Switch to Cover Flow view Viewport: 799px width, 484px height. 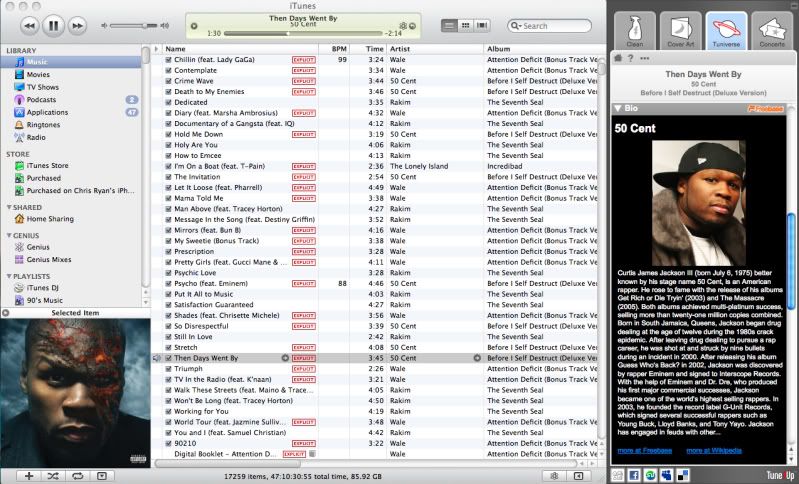(x=482, y=25)
